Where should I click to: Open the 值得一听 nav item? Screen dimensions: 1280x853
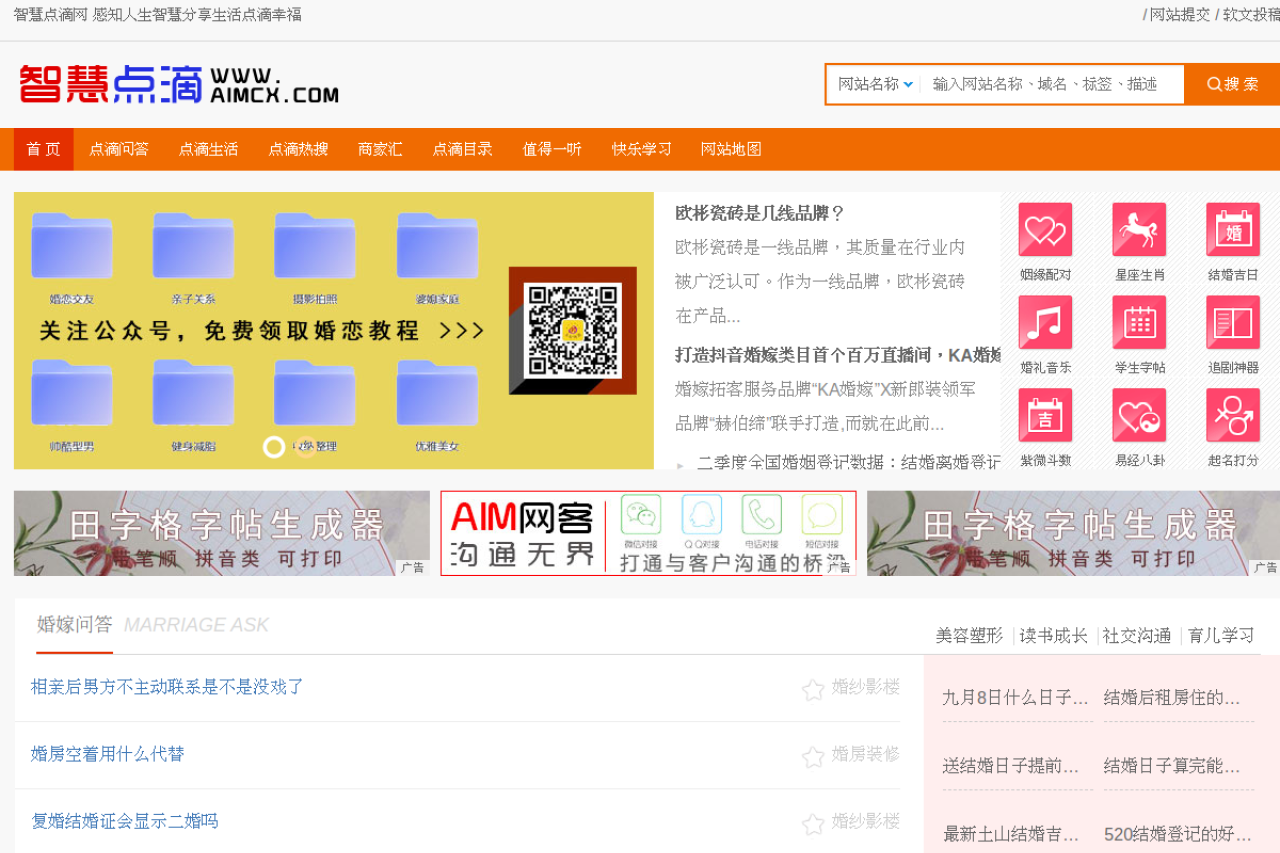pos(552,149)
